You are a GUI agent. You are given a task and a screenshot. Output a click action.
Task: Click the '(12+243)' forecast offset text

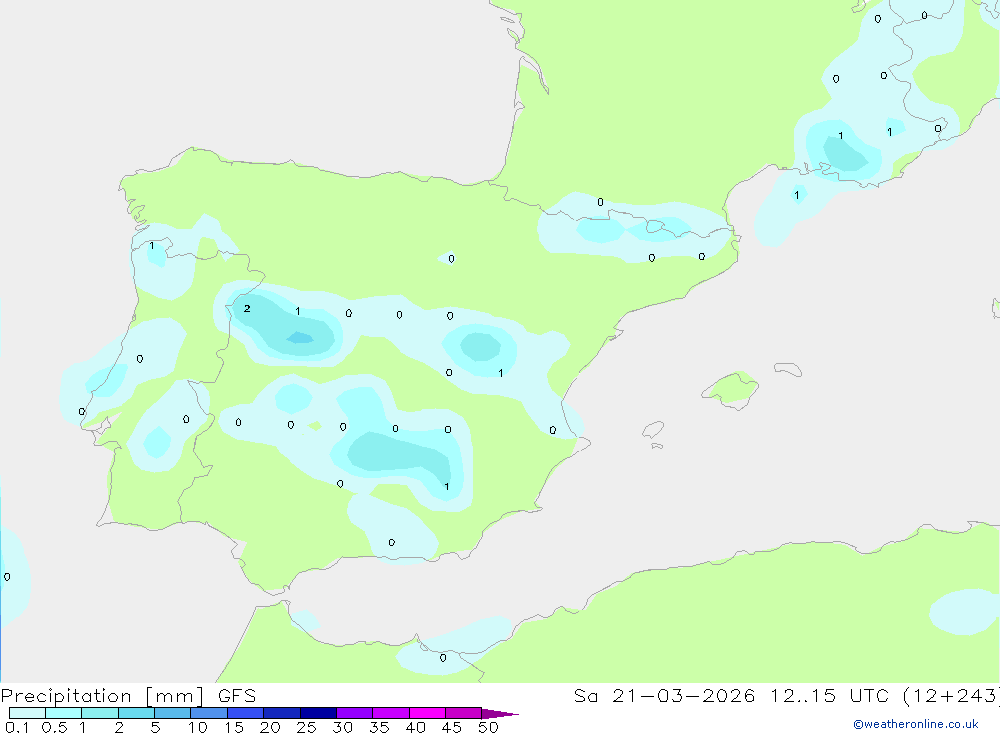click(952, 696)
